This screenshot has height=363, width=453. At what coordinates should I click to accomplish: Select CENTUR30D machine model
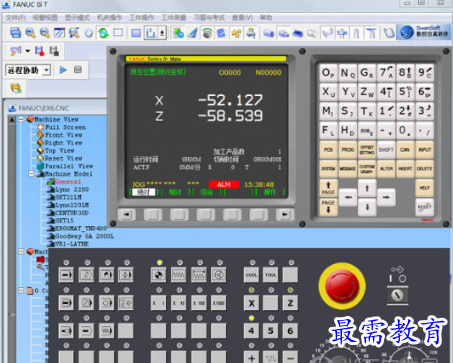(72, 213)
